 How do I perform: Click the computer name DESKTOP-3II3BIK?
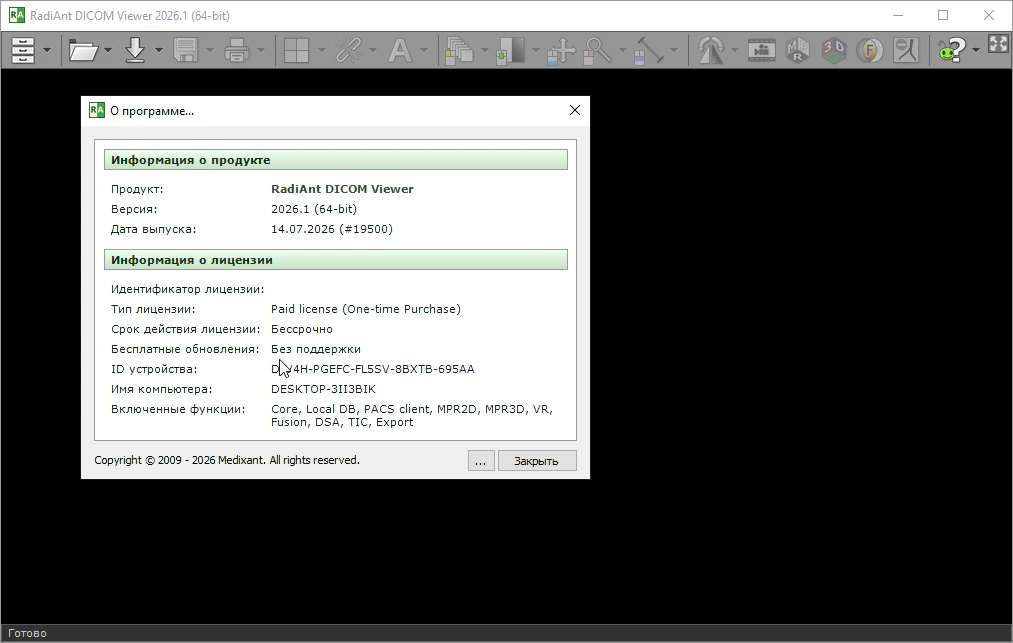point(323,390)
